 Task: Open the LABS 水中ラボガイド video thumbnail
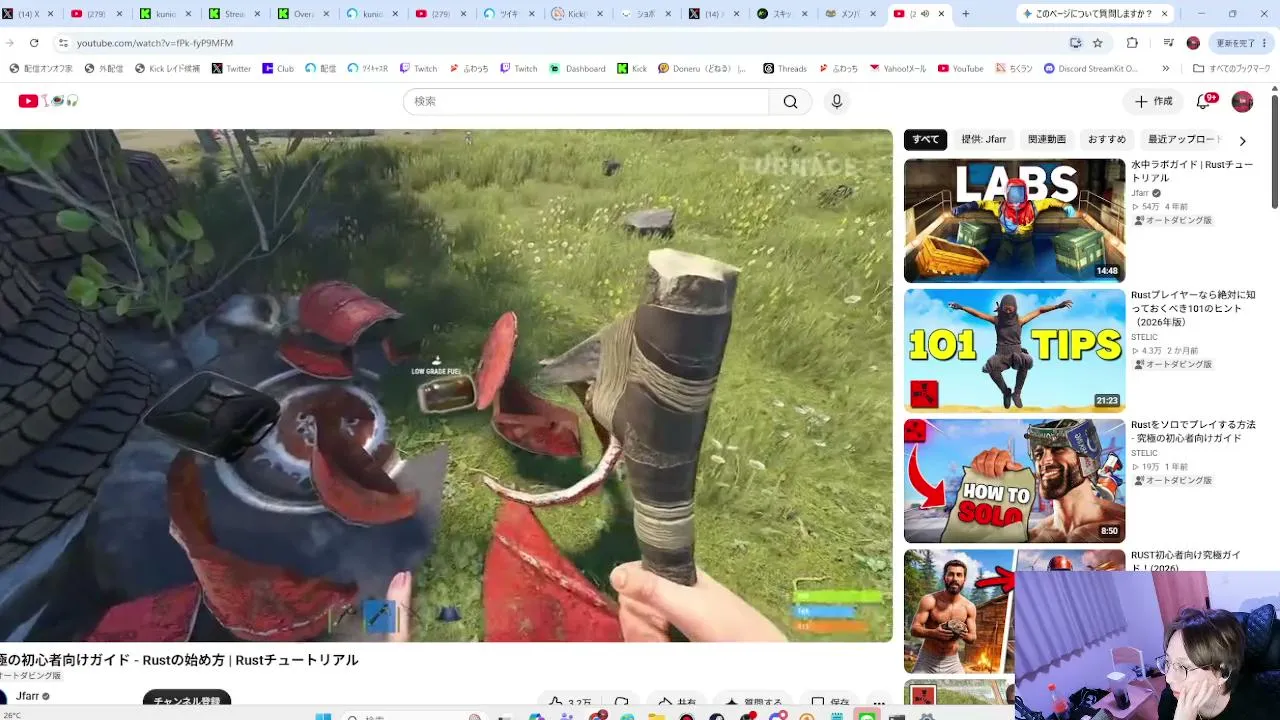point(1014,221)
